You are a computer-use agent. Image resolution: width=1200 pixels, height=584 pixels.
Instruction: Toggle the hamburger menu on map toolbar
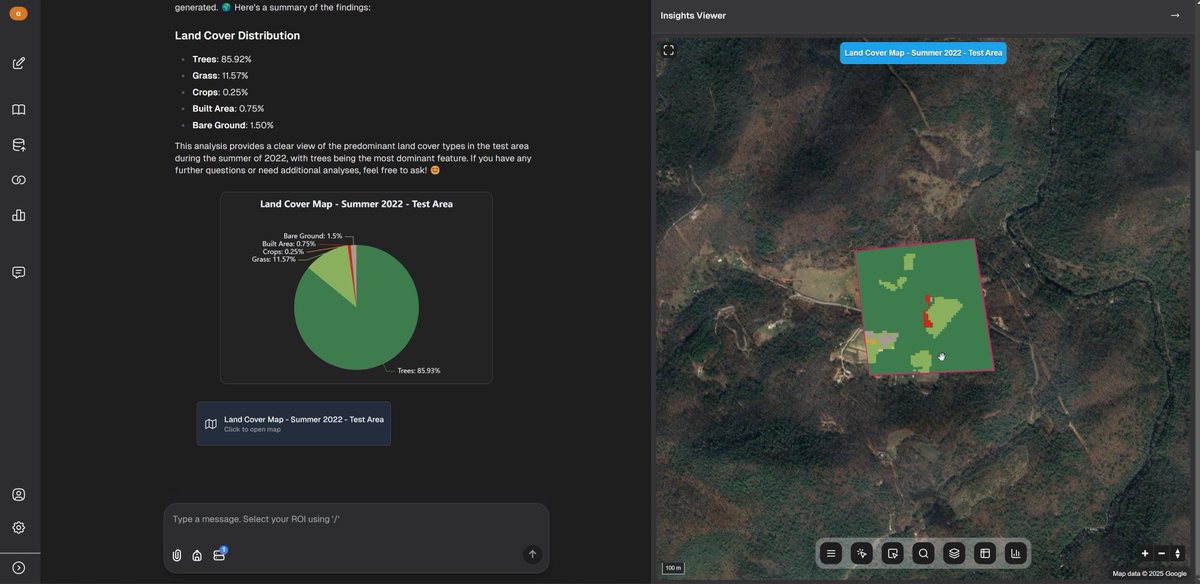tap(831, 552)
